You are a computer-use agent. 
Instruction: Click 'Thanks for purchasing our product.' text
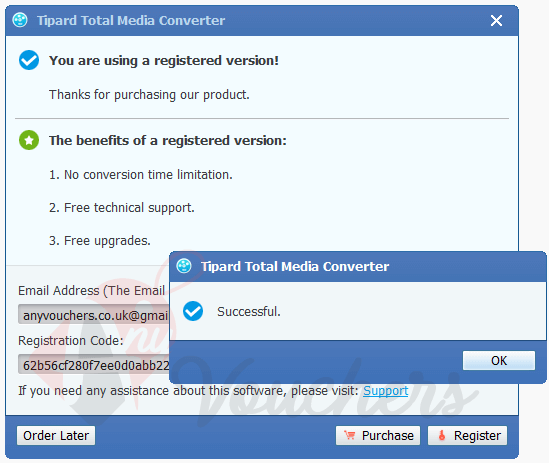[149, 95]
